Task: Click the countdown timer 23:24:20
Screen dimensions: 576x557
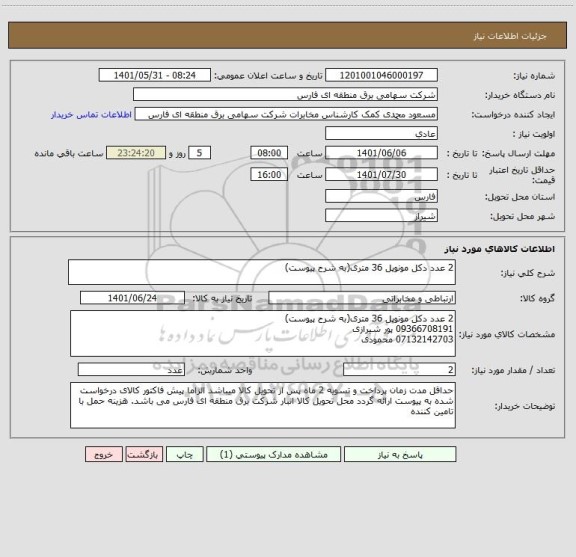Action: pyautogui.click(x=136, y=153)
